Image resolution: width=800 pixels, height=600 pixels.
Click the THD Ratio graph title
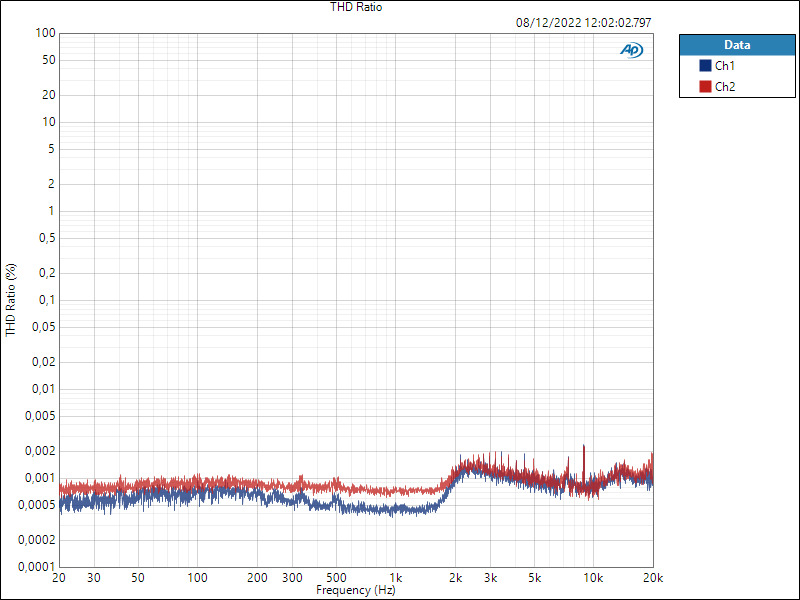click(356, 7)
